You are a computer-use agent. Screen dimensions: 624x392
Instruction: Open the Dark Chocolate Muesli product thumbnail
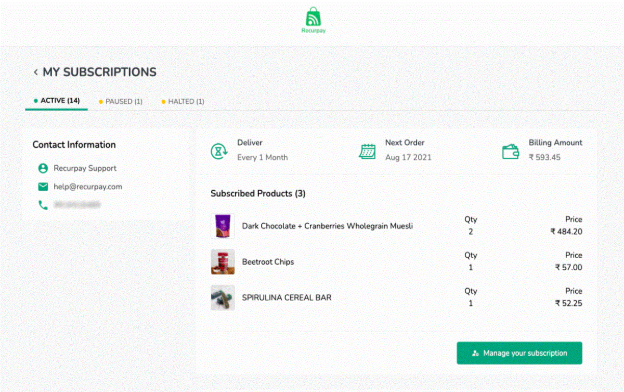[x=222, y=226]
